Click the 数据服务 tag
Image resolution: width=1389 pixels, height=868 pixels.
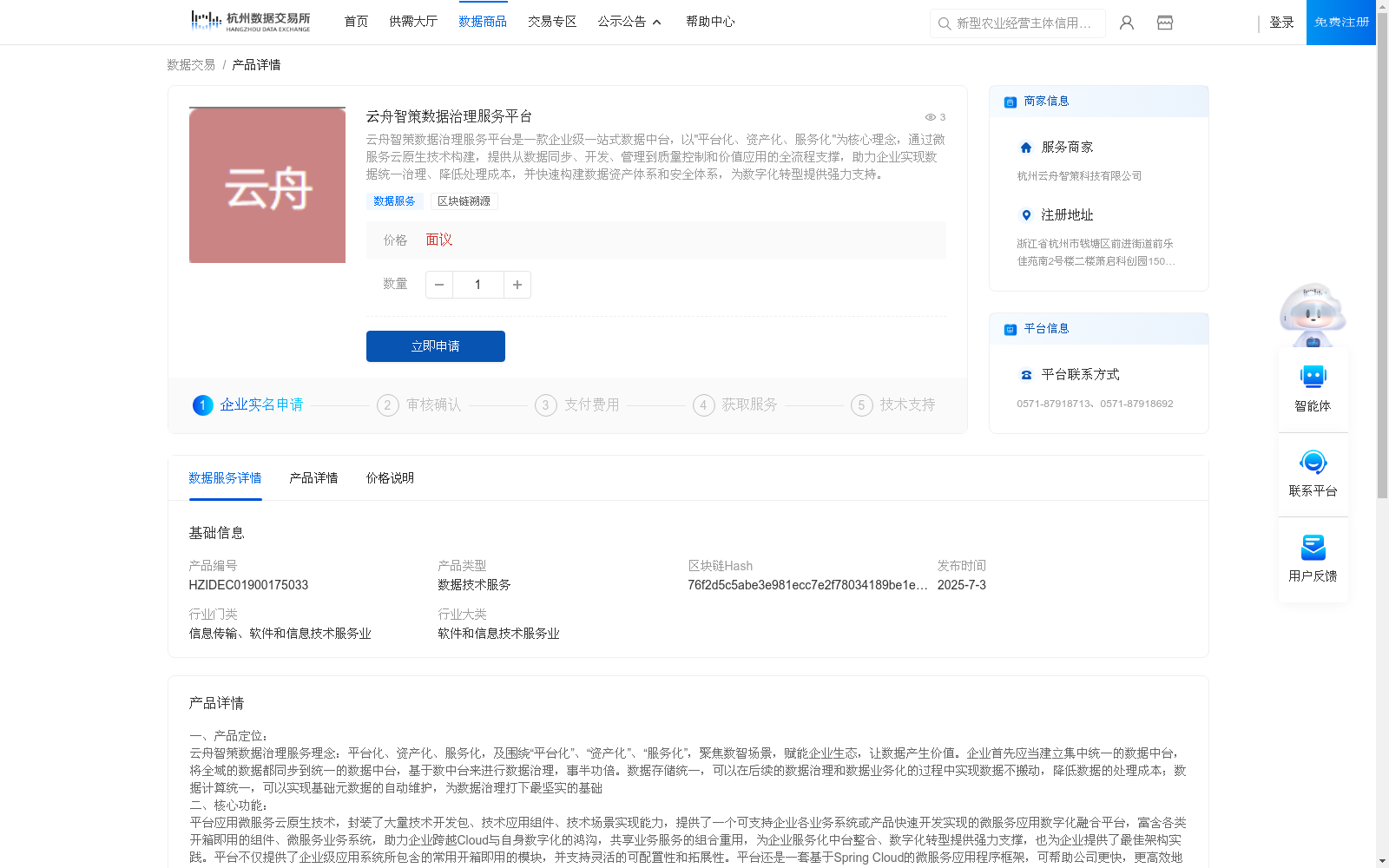click(x=394, y=201)
